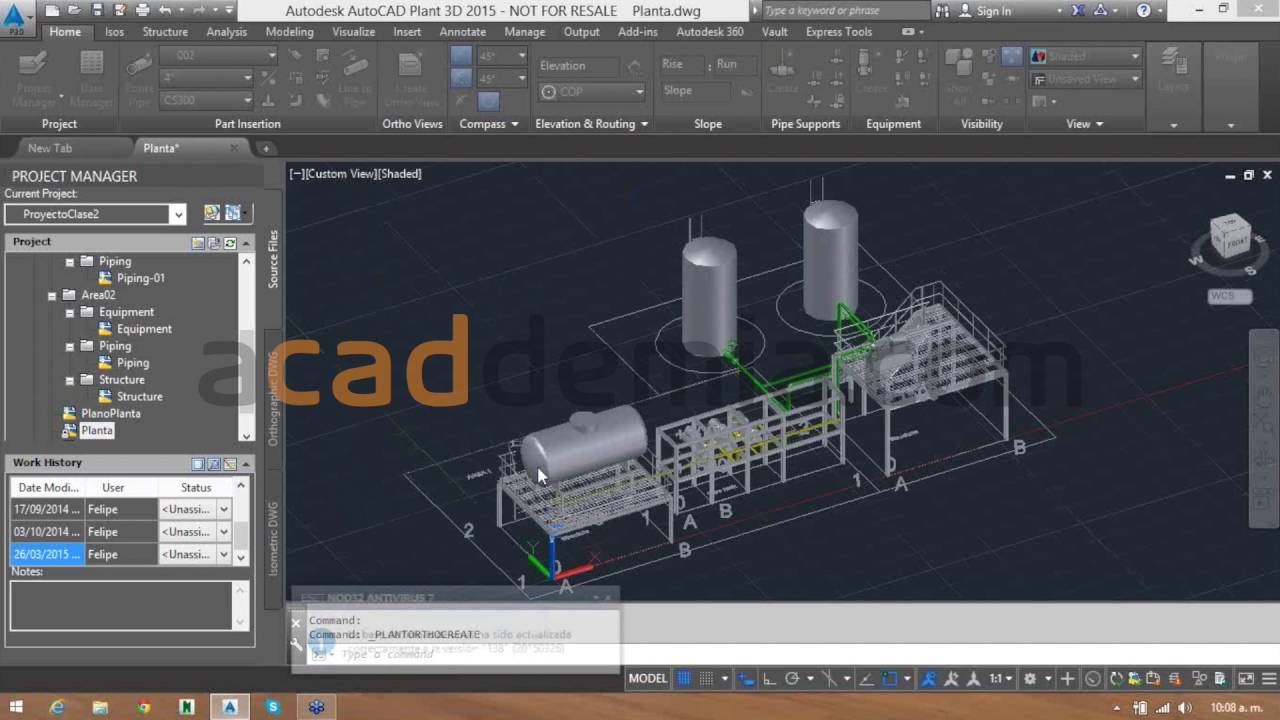This screenshot has height=720, width=1280.
Task: Collapse the Structure folder node under Area02
Action: [70, 380]
